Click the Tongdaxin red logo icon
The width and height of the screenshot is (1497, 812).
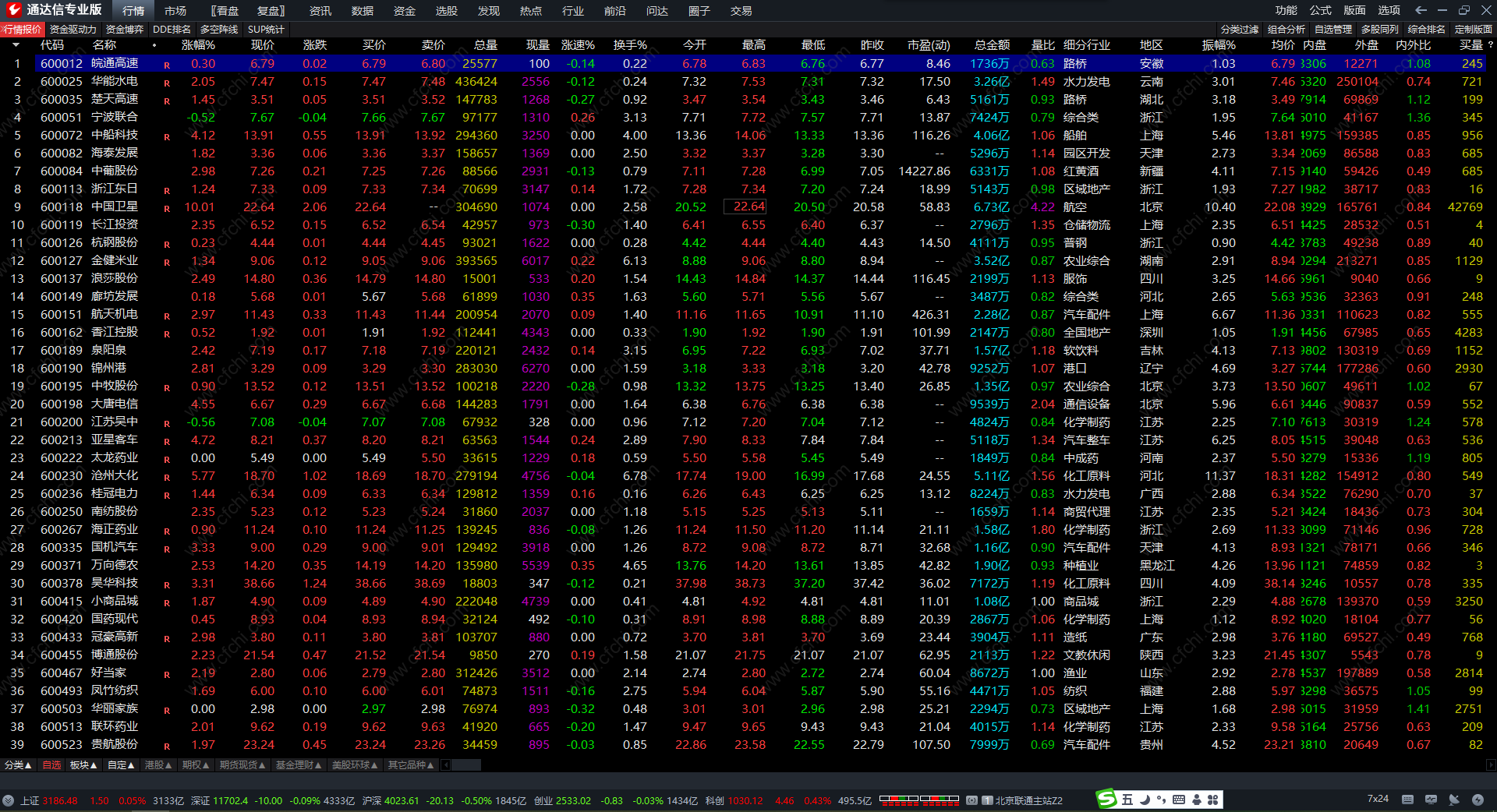click(13, 10)
